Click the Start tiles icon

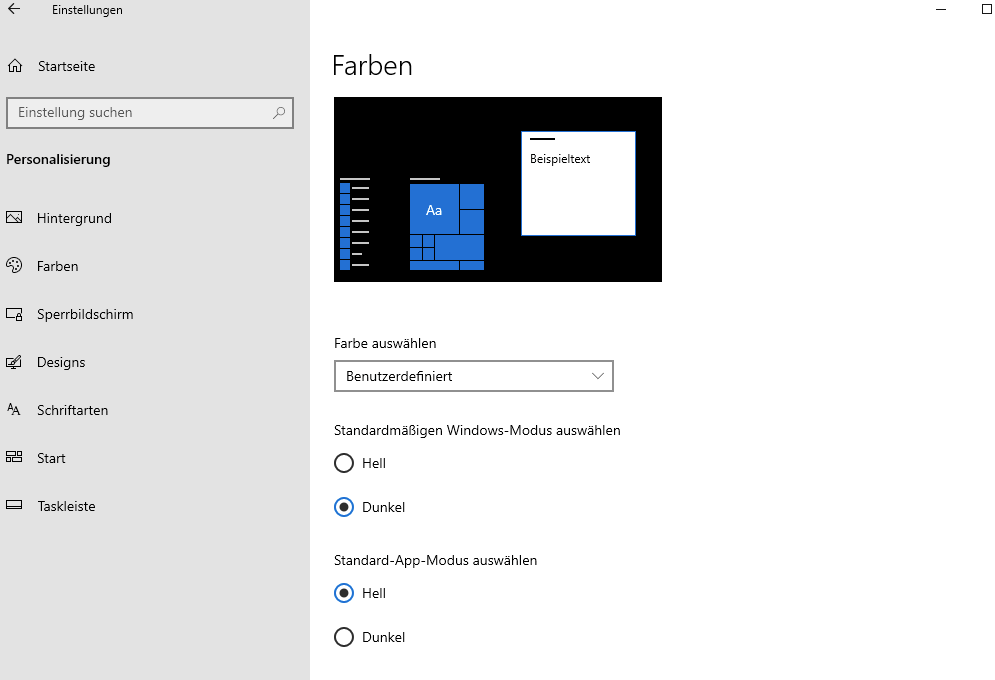click(14, 457)
